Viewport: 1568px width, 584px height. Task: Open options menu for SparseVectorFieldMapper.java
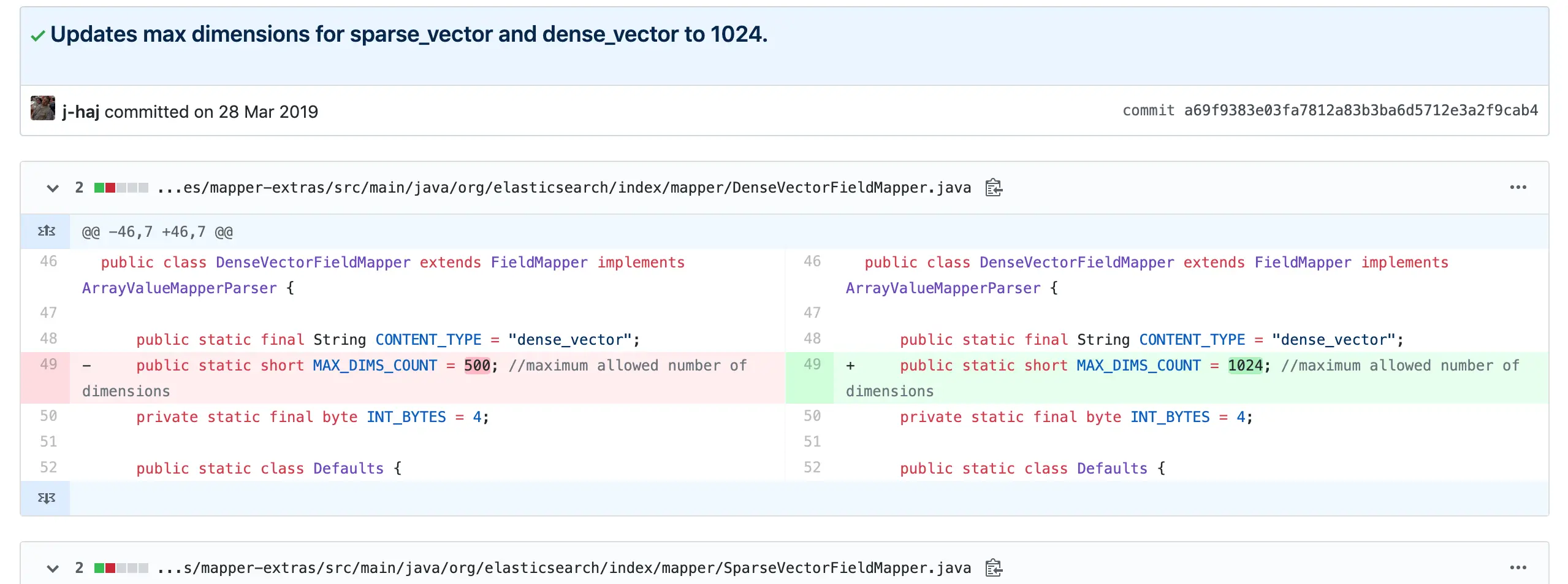(1518, 567)
